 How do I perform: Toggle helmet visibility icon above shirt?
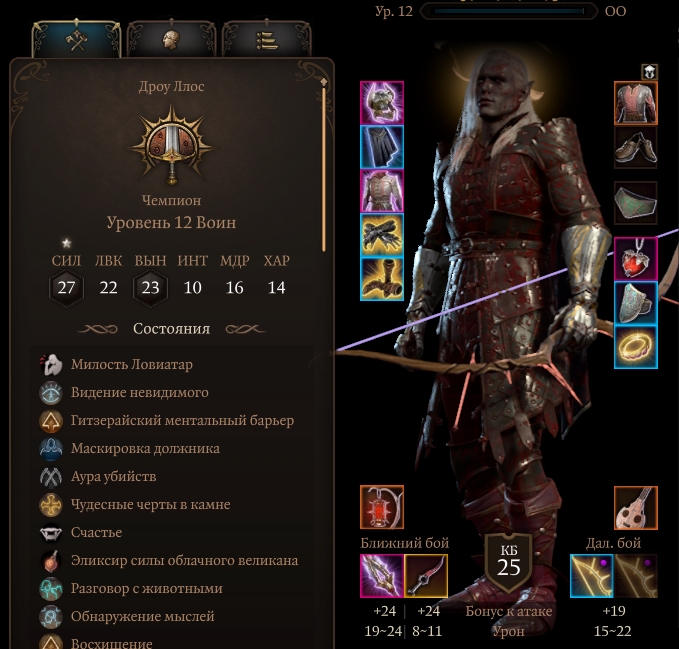tap(650, 72)
